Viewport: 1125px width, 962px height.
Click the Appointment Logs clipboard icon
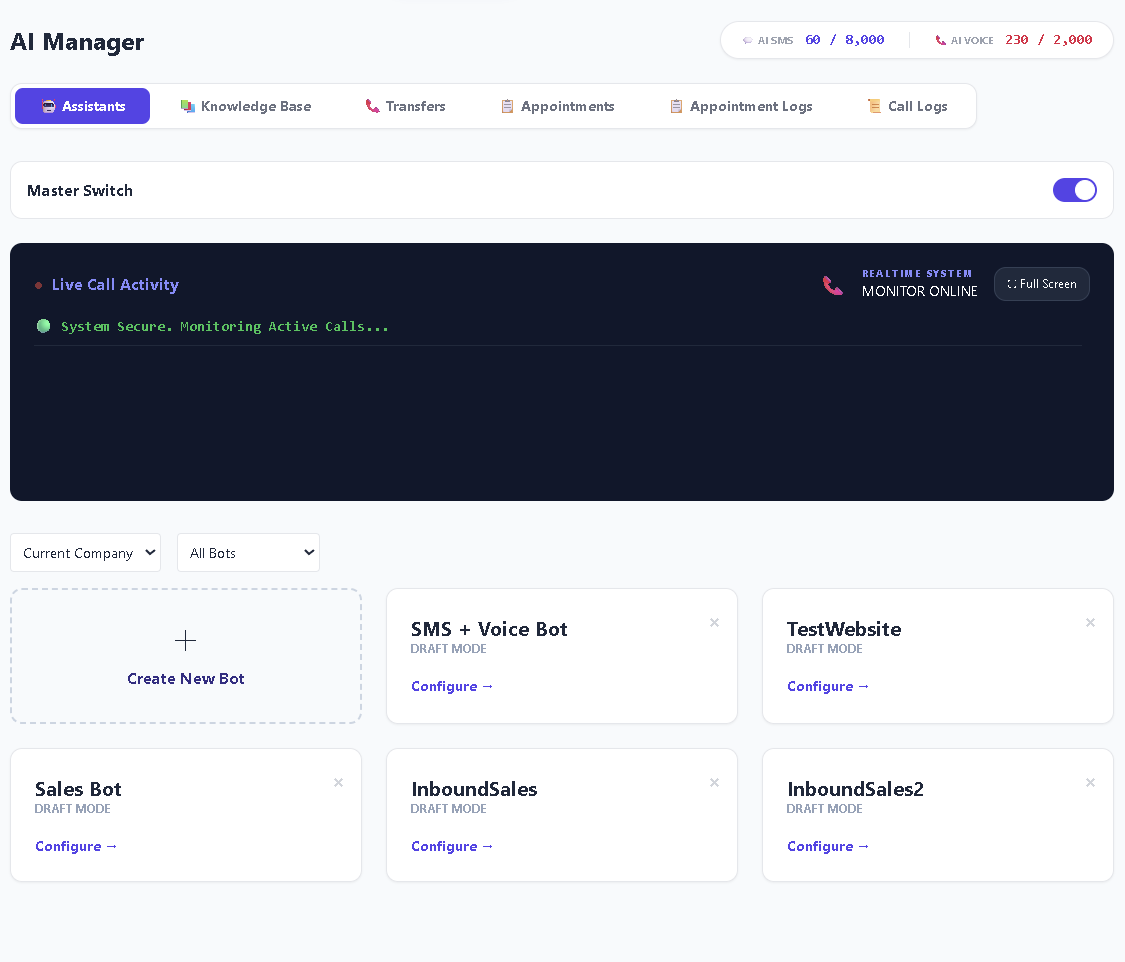tap(676, 106)
